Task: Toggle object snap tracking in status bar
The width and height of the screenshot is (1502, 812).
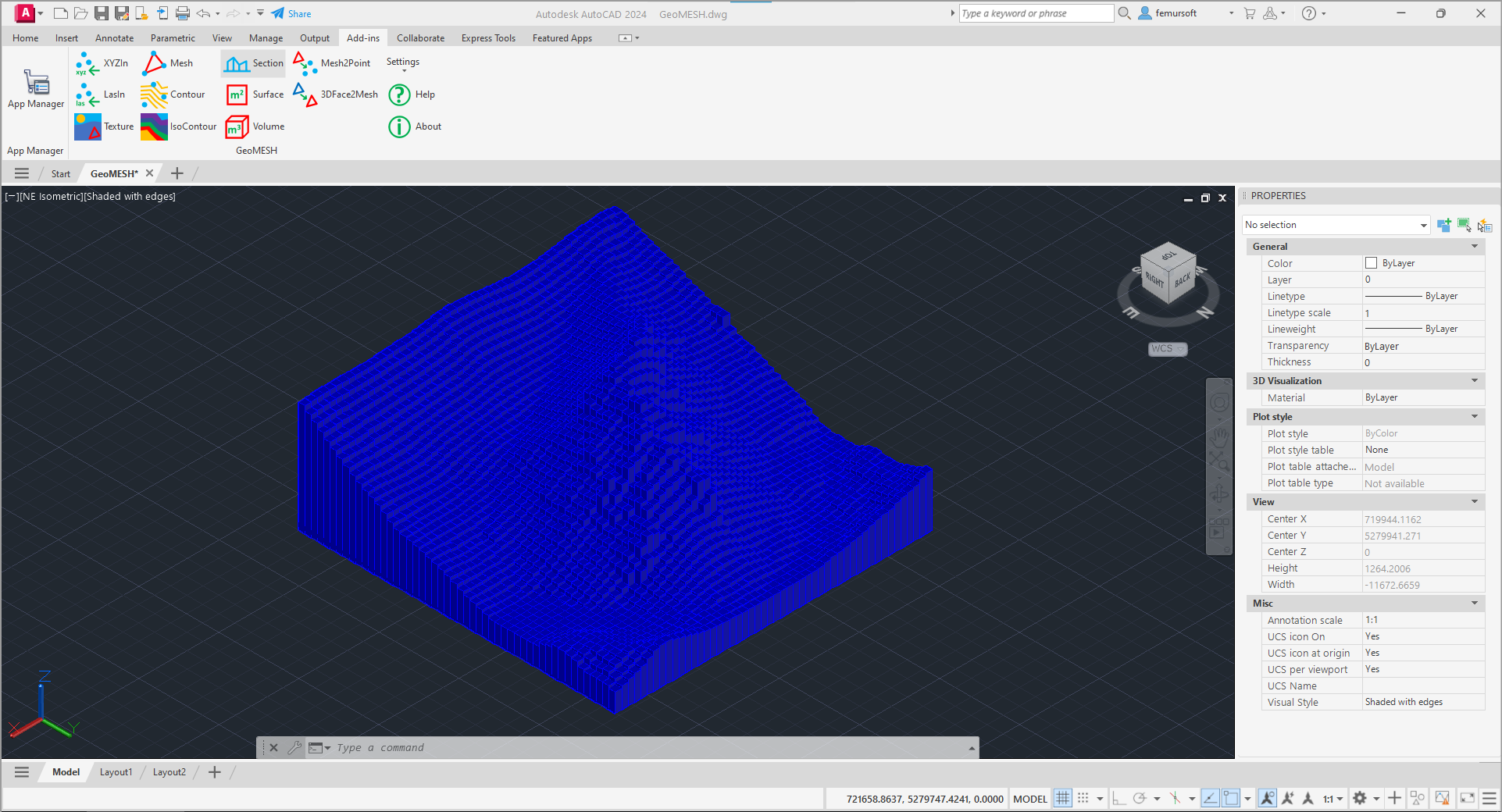Action: coord(1210,798)
